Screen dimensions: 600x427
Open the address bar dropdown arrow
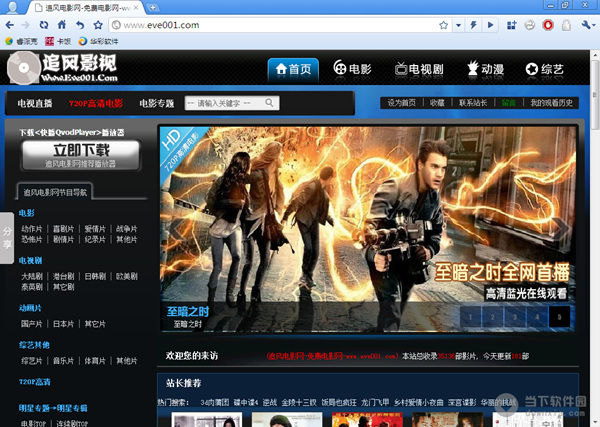458,25
